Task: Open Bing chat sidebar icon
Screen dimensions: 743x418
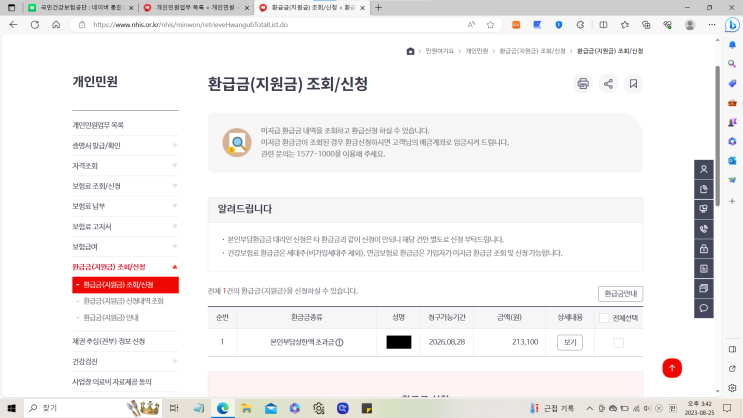Action: [x=733, y=25]
